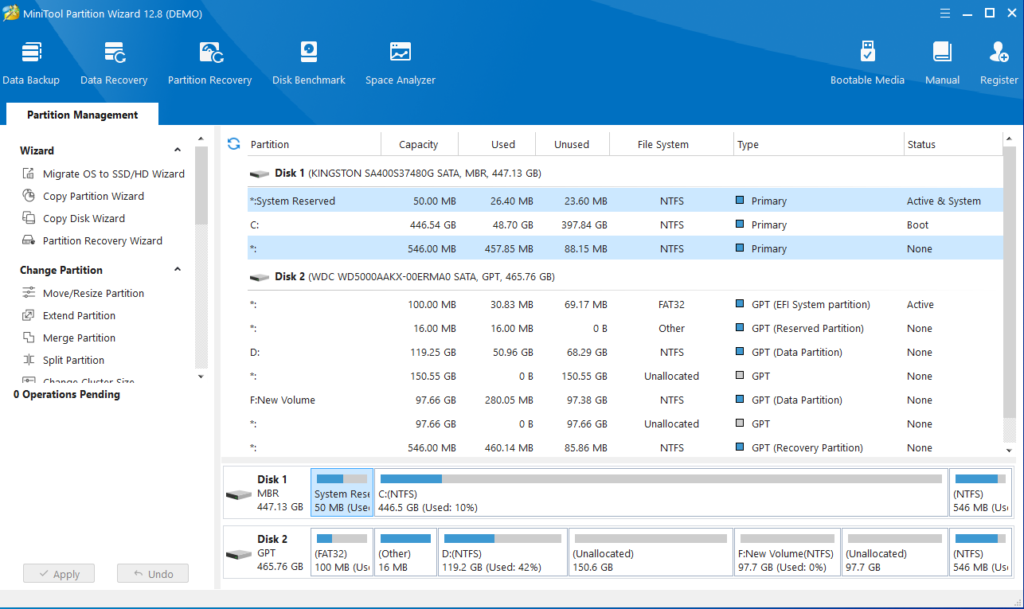This screenshot has height=609, width=1024.
Task: Click the Extend Partition icon
Action: pyautogui.click(x=28, y=315)
